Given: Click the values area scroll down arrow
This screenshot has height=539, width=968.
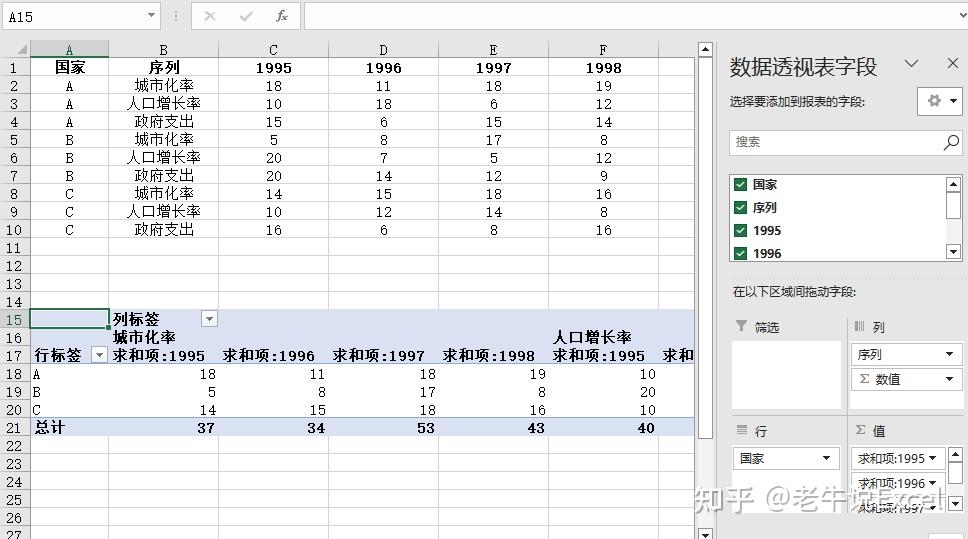Looking at the screenshot, I should coord(955,504).
